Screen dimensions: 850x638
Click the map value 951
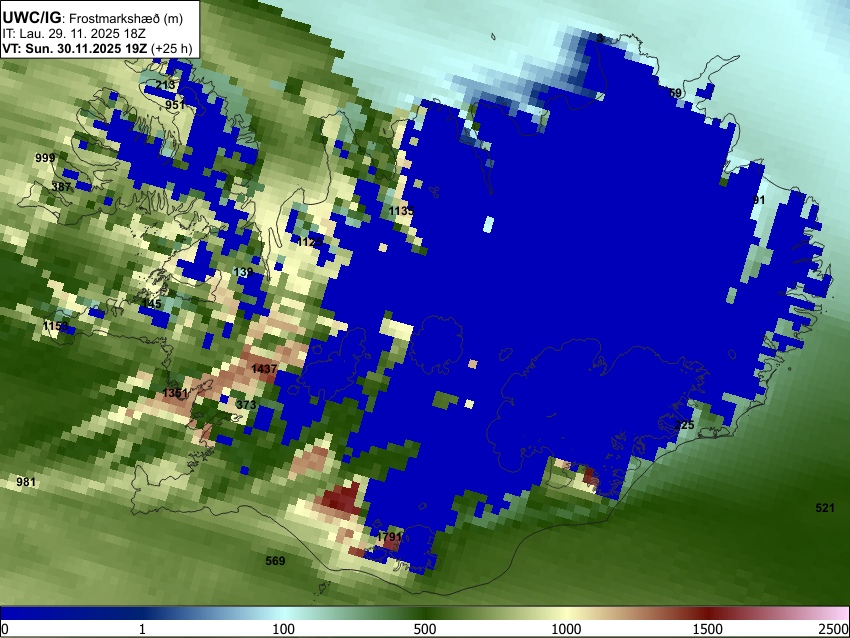175,105
